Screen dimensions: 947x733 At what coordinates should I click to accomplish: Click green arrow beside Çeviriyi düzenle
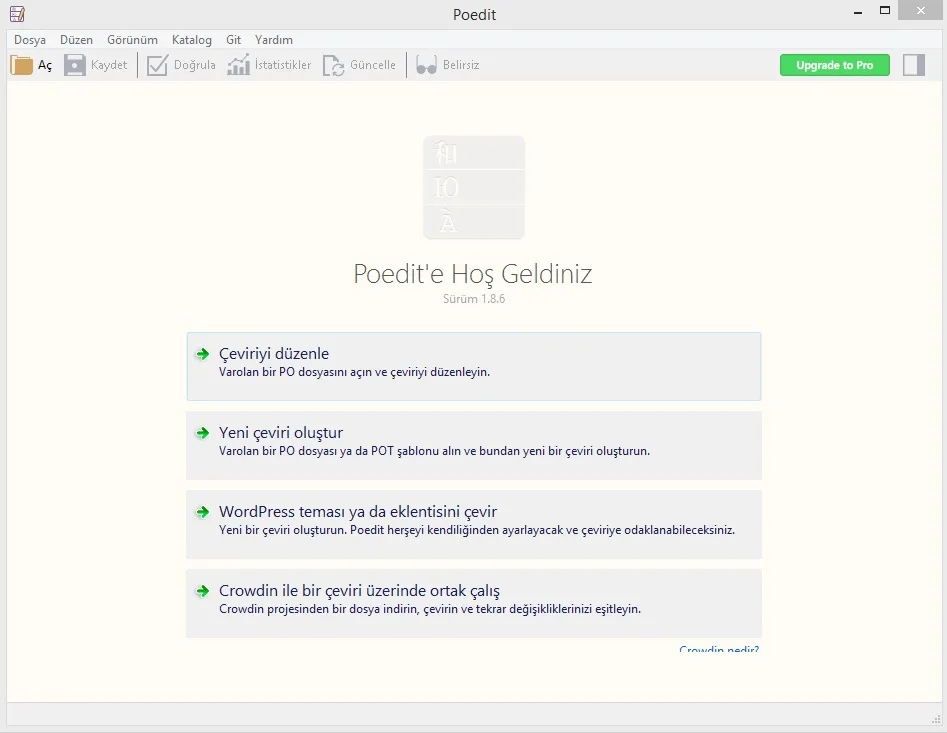coord(202,354)
